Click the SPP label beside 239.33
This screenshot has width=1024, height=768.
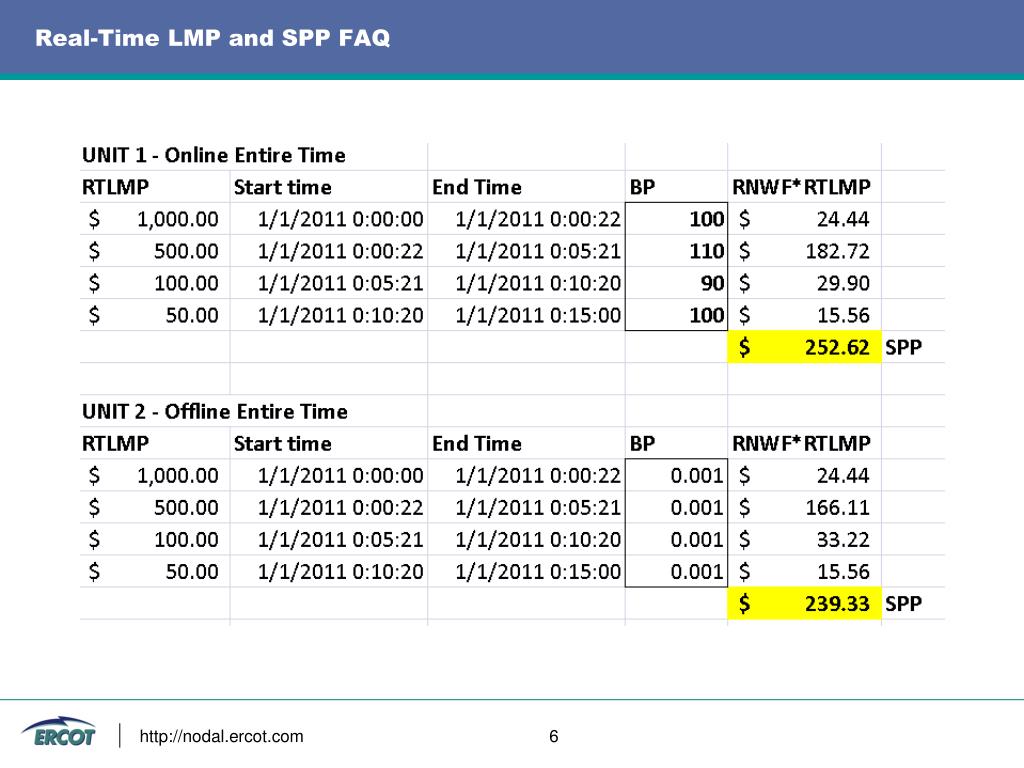(903, 604)
